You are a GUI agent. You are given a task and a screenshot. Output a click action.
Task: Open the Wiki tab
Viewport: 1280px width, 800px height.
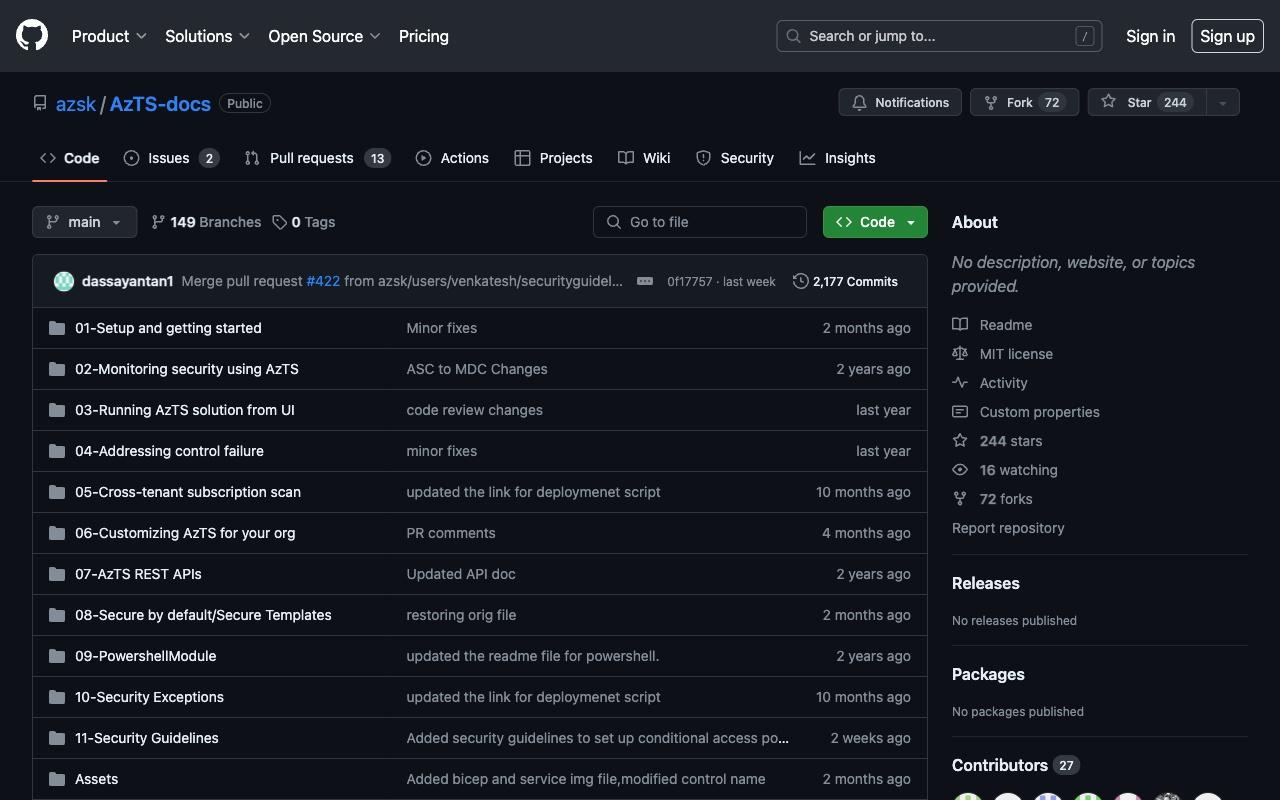(644, 158)
